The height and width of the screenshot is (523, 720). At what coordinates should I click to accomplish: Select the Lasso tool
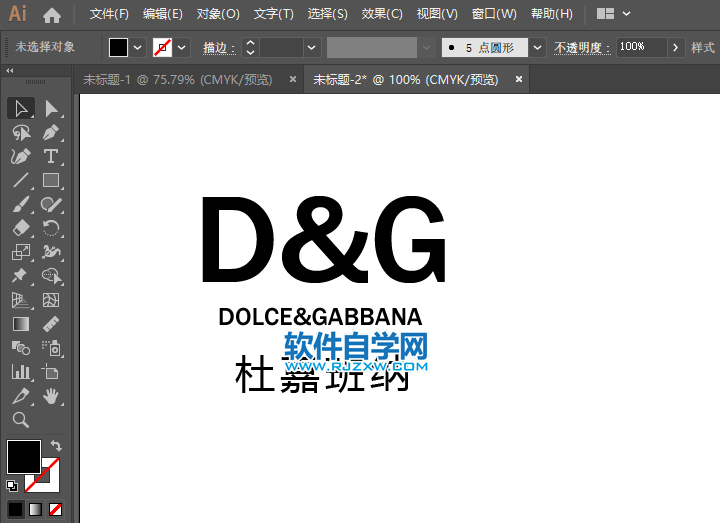pyautogui.click(x=21, y=133)
